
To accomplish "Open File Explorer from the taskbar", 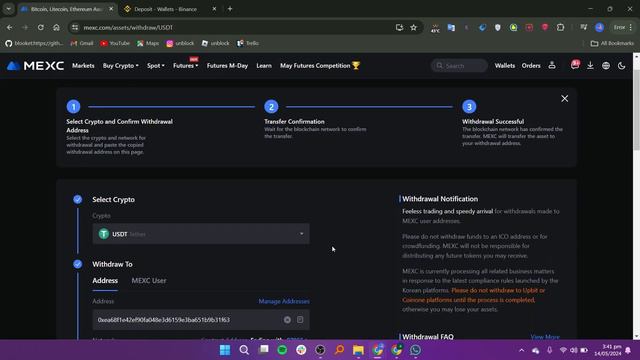I will point(358,350).
